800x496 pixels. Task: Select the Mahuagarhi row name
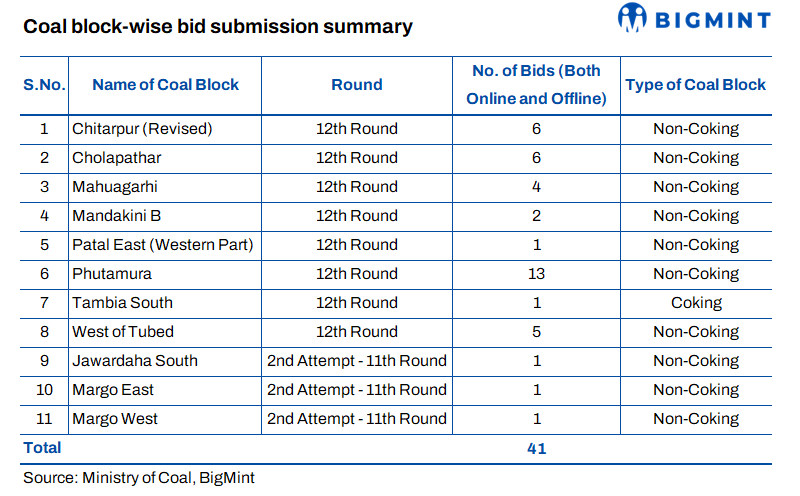click(114, 187)
